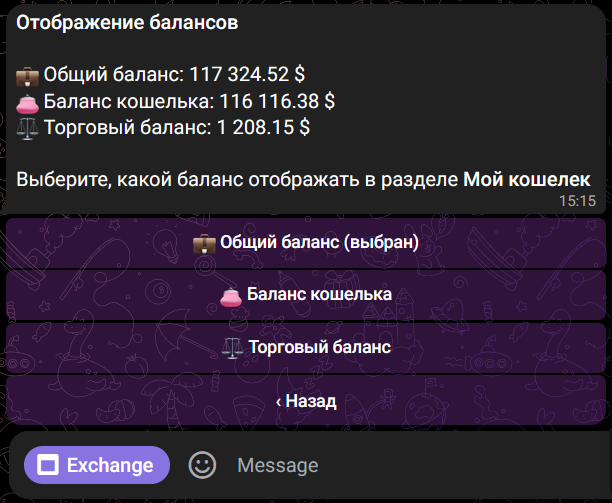Click the window icon inside the Exchange button
The height and width of the screenshot is (503, 612).
click(x=48, y=465)
